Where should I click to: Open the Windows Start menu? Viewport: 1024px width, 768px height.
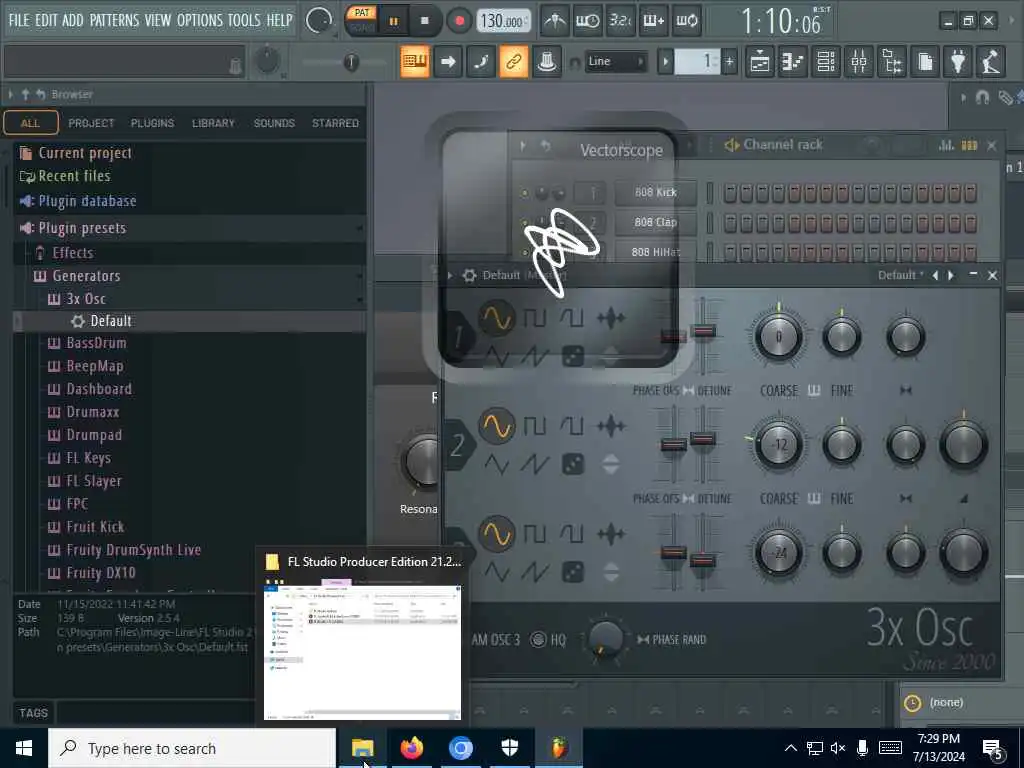click(24, 748)
